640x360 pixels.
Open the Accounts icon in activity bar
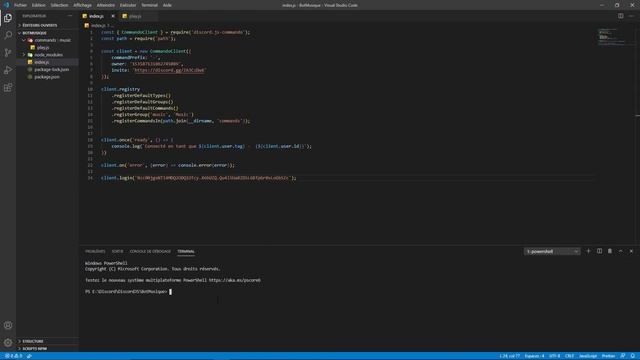(x=8, y=325)
